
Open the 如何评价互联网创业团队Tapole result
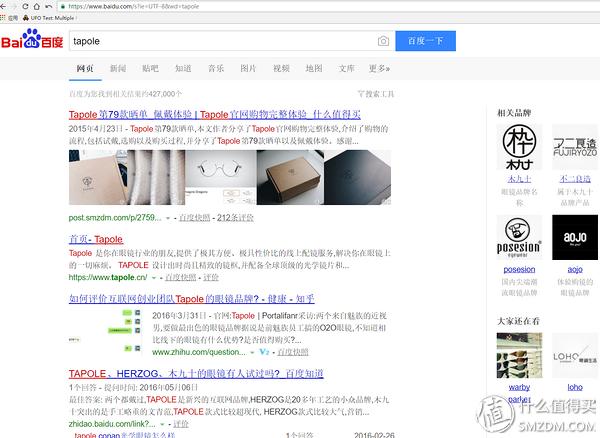[x=192, y=299]
